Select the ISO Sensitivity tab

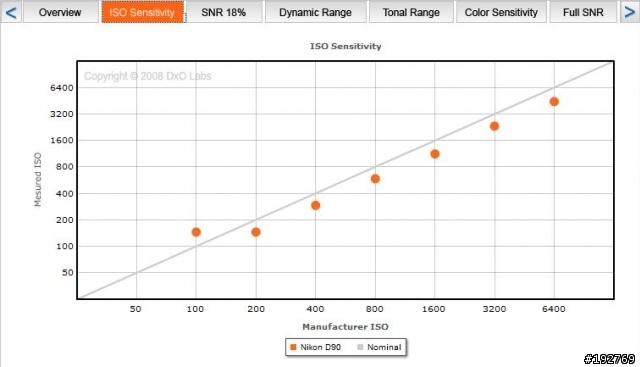142,12
